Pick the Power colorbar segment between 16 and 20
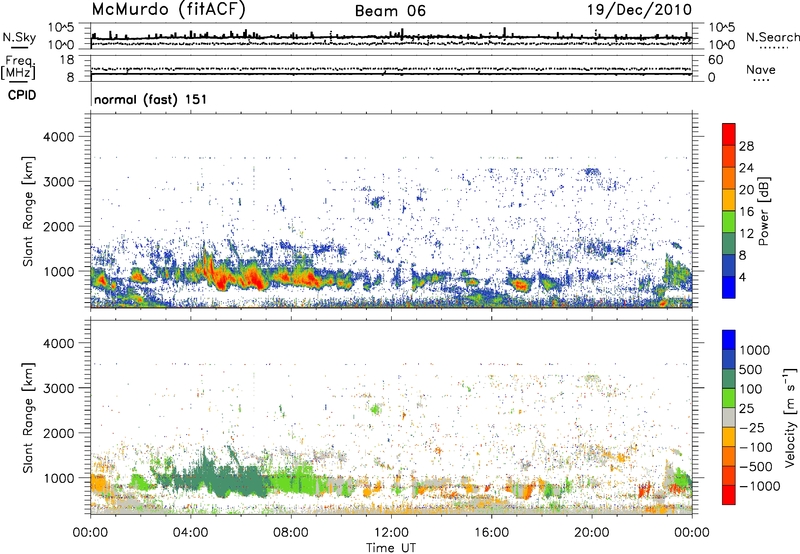800x554 pixels. 729,200
